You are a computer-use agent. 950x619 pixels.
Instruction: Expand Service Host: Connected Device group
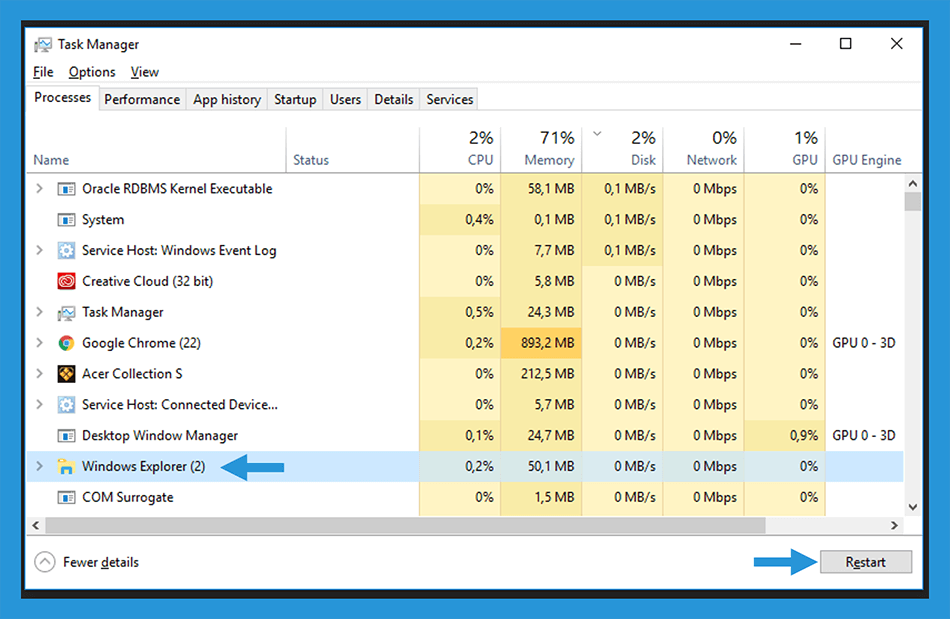[39, 405]
